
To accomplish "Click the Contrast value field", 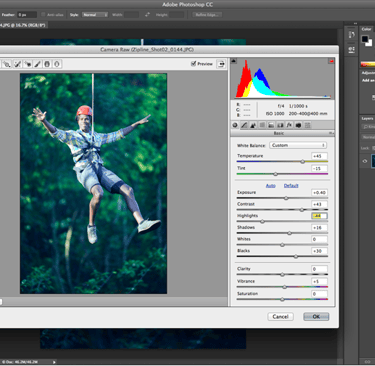I will [319, 204].
